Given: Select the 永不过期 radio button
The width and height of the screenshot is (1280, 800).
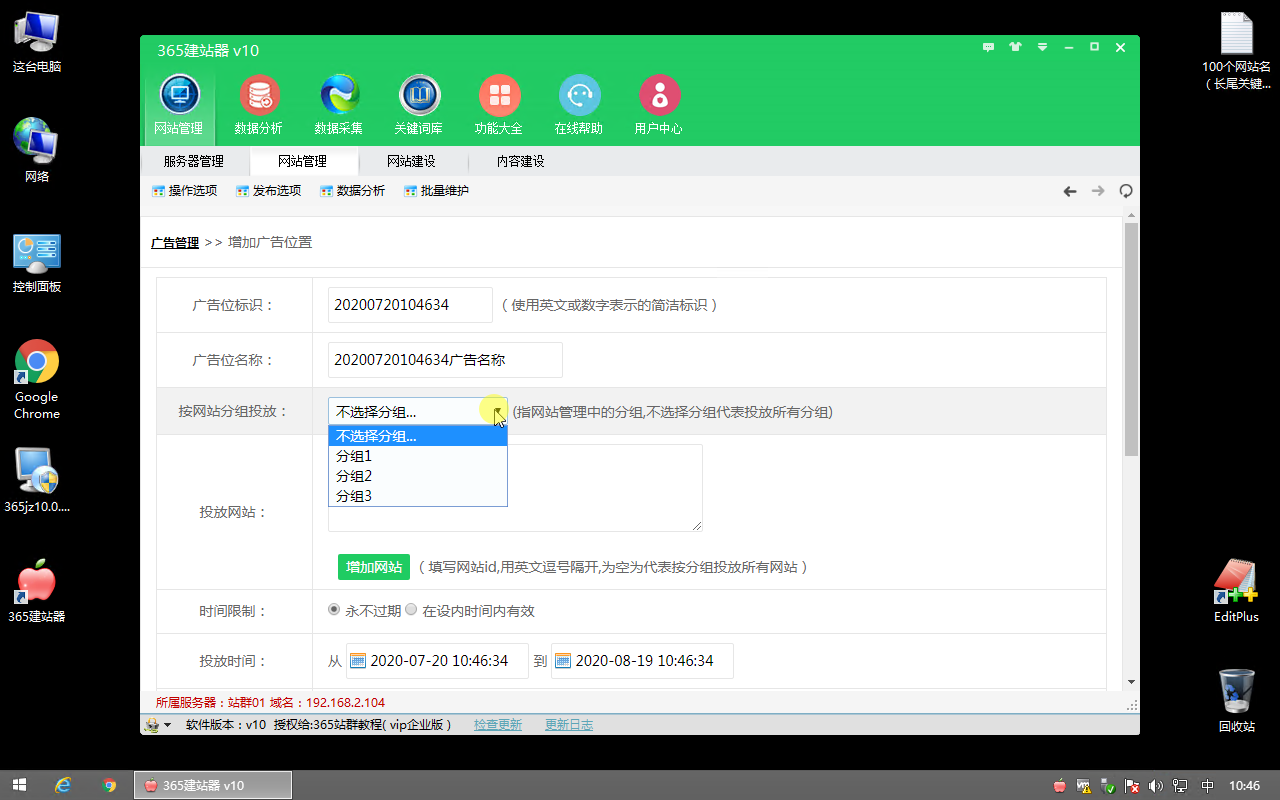Looking at the screenshot, I should (334, 610).
